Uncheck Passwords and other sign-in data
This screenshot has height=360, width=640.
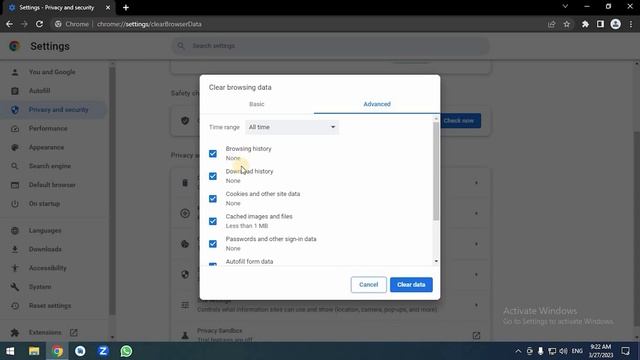(213, 244)
